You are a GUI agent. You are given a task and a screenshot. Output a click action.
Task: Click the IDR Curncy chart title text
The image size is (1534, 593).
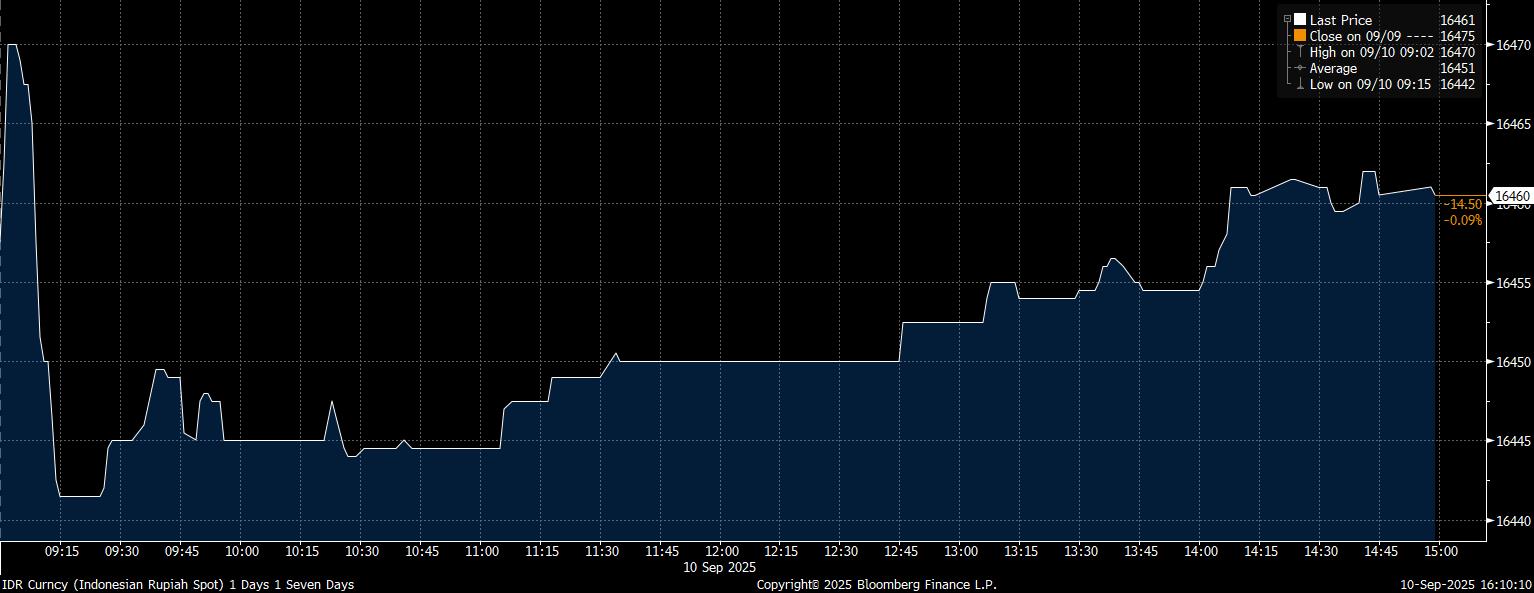point(177,584)
